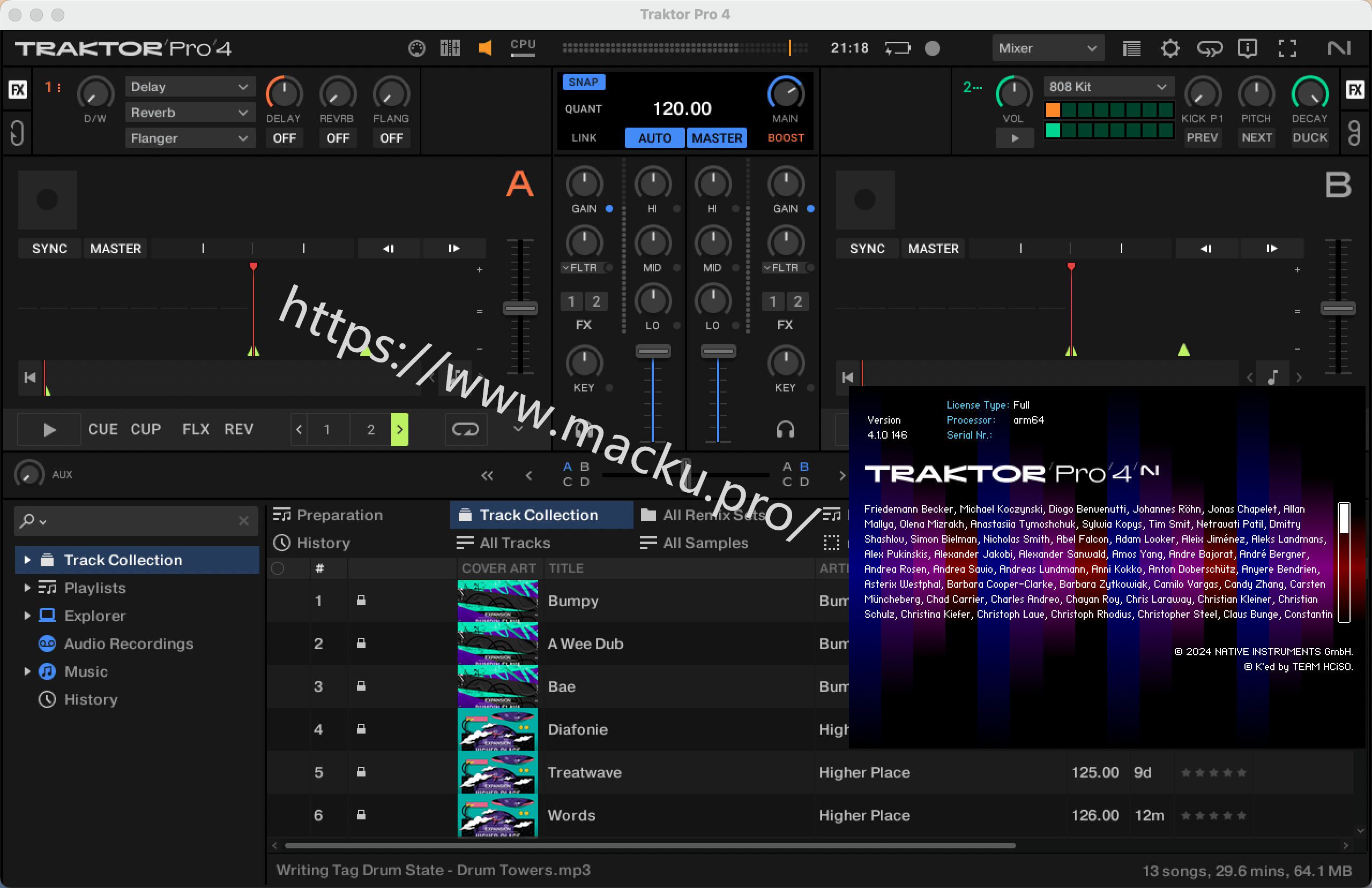Play Deck A
1372x888 pixels.
(49, 430)
